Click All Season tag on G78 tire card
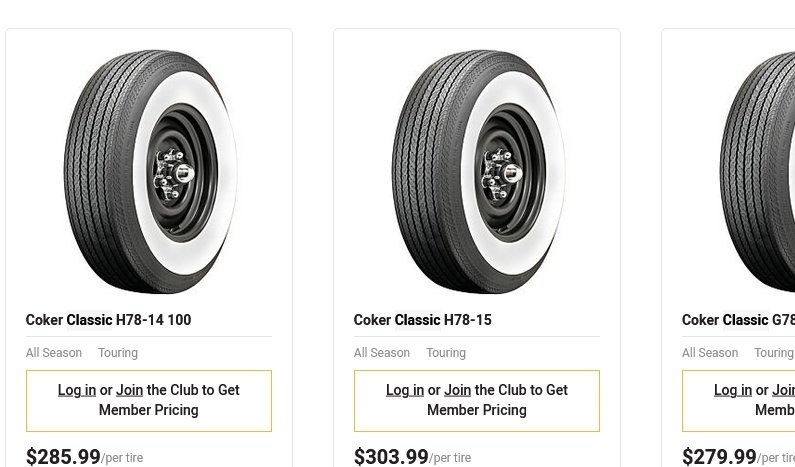 (710, 353)
